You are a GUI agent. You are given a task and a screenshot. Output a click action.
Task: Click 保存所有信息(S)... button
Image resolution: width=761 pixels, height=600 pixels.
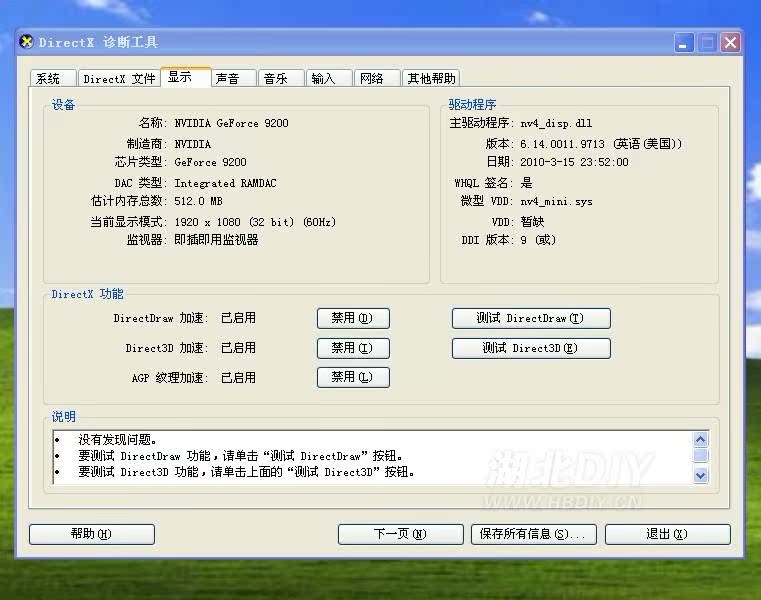pos(533,534)
